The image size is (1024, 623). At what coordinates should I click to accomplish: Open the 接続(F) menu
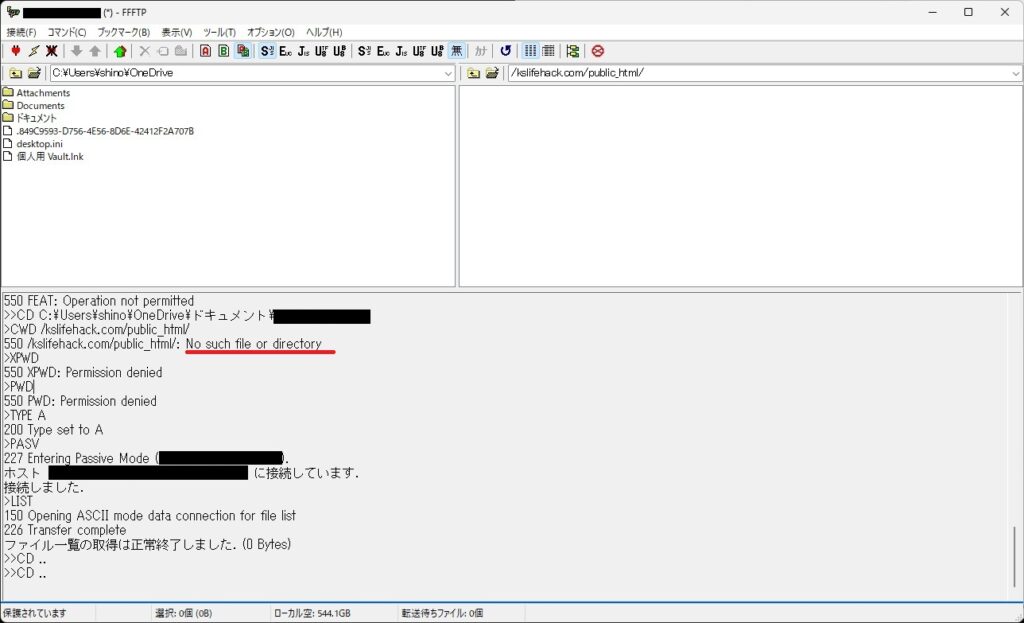(21, 32)
